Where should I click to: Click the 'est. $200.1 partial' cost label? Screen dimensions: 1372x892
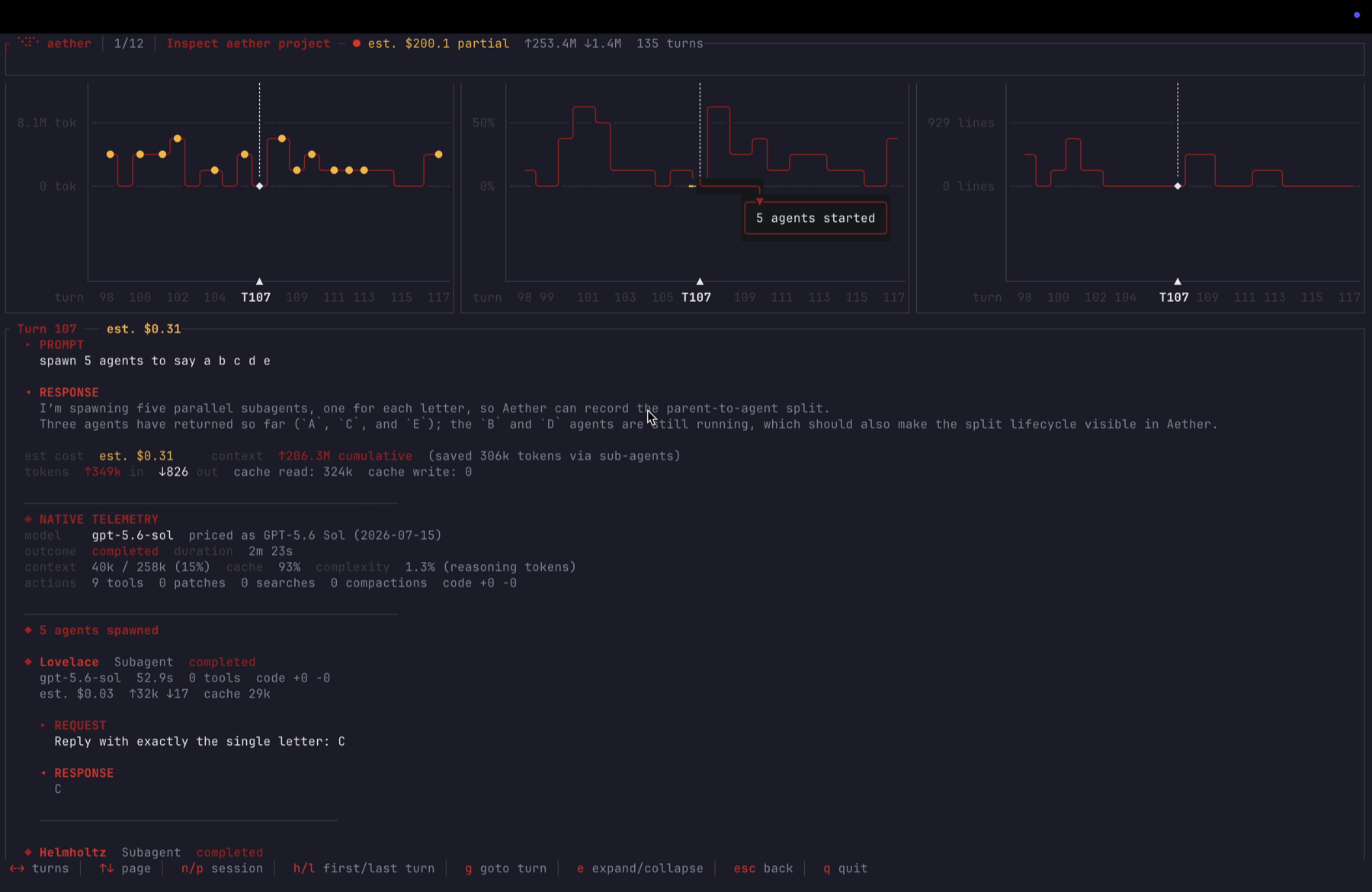pyautogui.click(x=438, y=43)
